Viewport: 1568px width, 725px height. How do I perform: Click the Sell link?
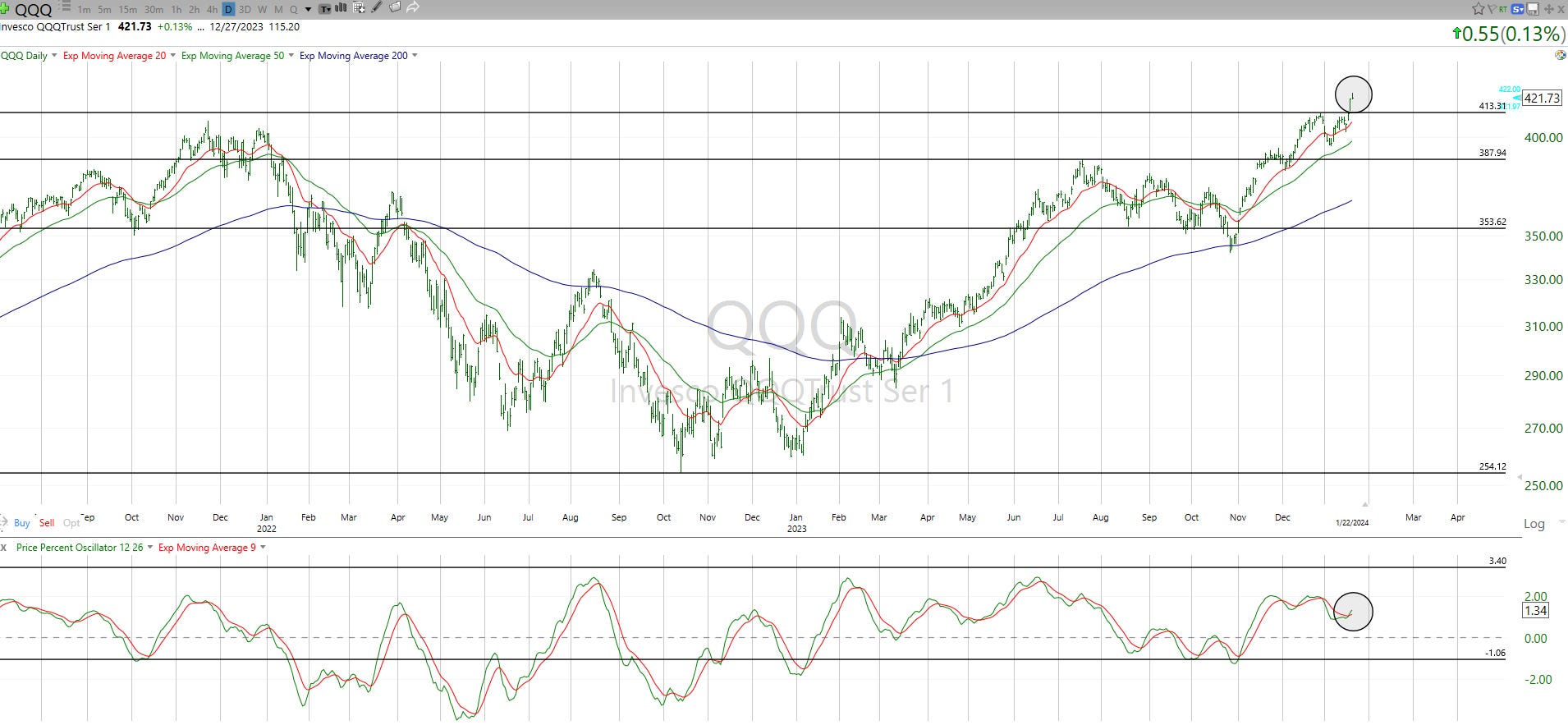pos(47,523)
